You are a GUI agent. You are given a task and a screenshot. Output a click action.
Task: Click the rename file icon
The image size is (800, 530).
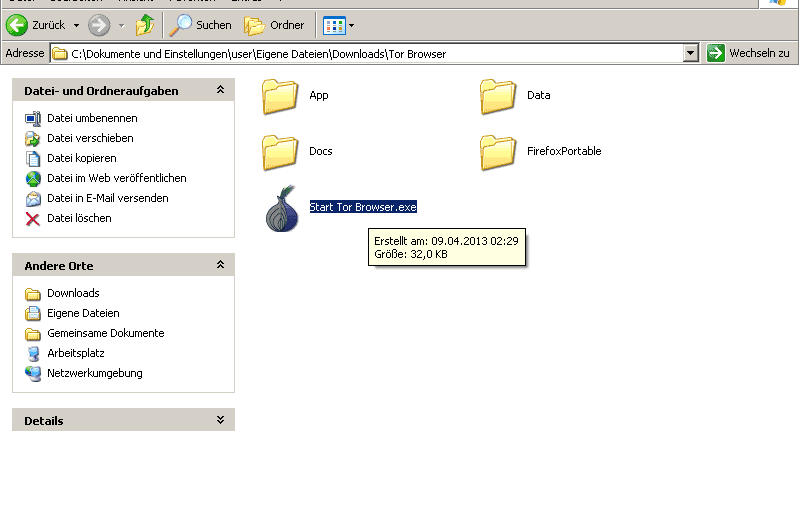point(33,119)
